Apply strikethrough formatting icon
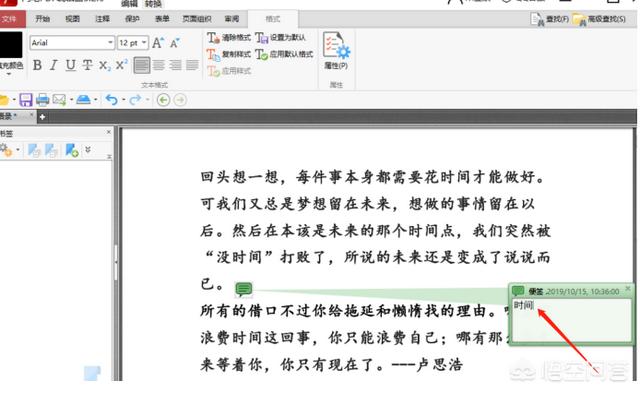This screenshot has width=640, height=393. pos(87,65)
